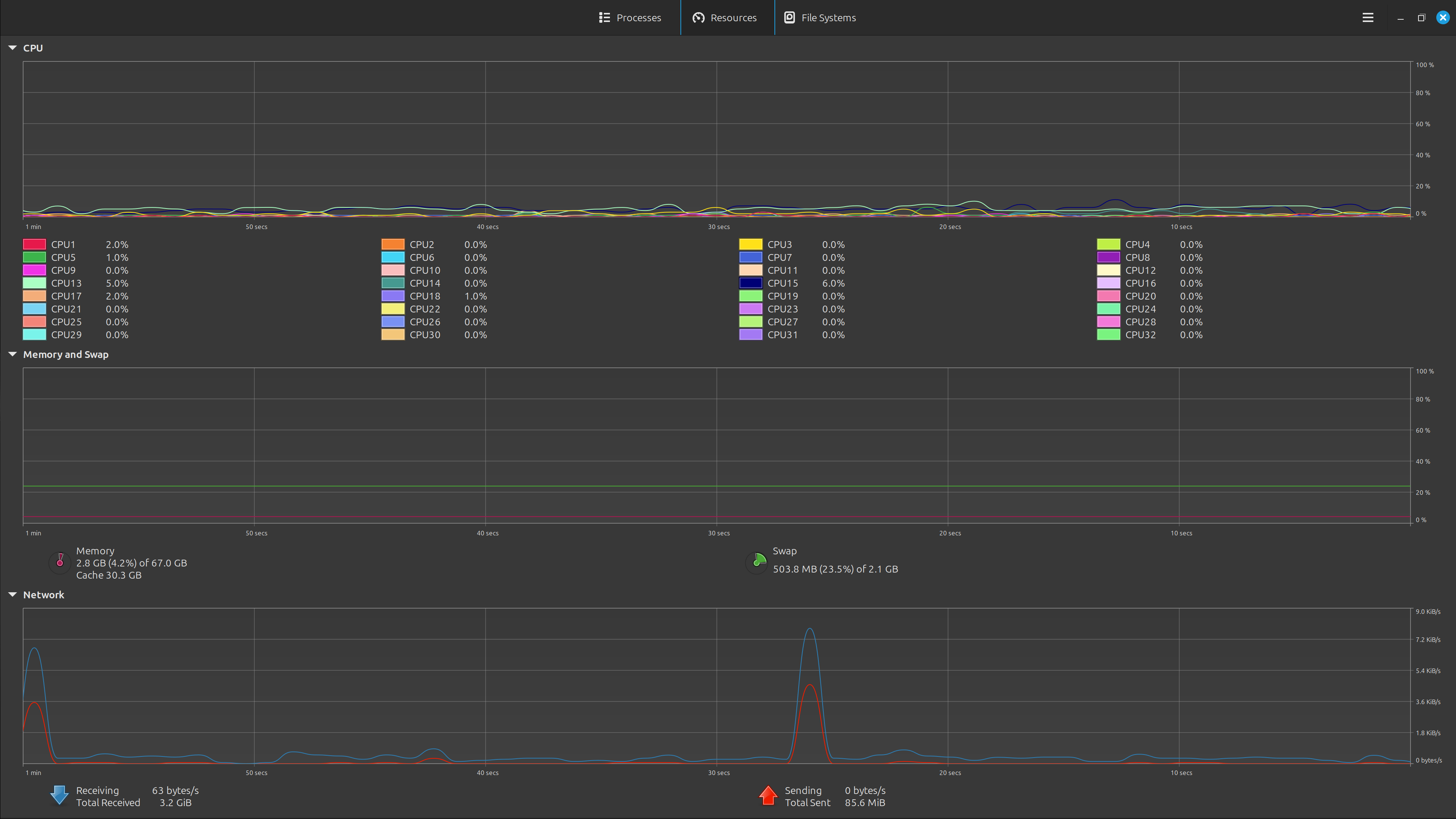Screen dimensions: 1456x819
Task: Change the CPU4 color swatch
Action: 1108,244
